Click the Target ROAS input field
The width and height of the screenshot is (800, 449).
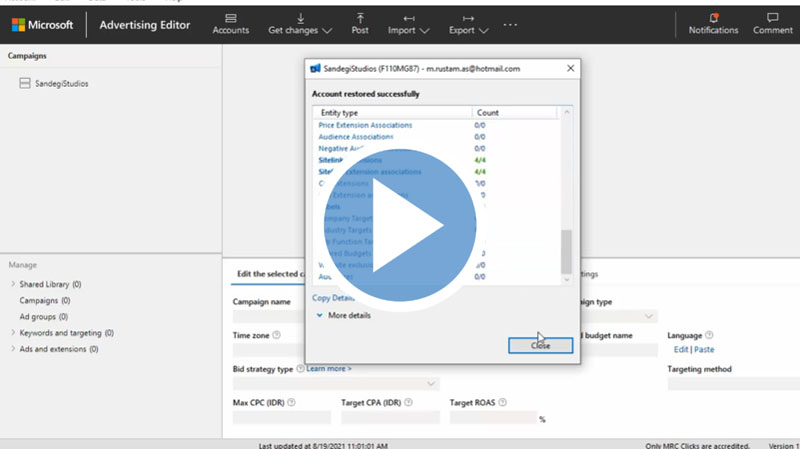[493, 418]
